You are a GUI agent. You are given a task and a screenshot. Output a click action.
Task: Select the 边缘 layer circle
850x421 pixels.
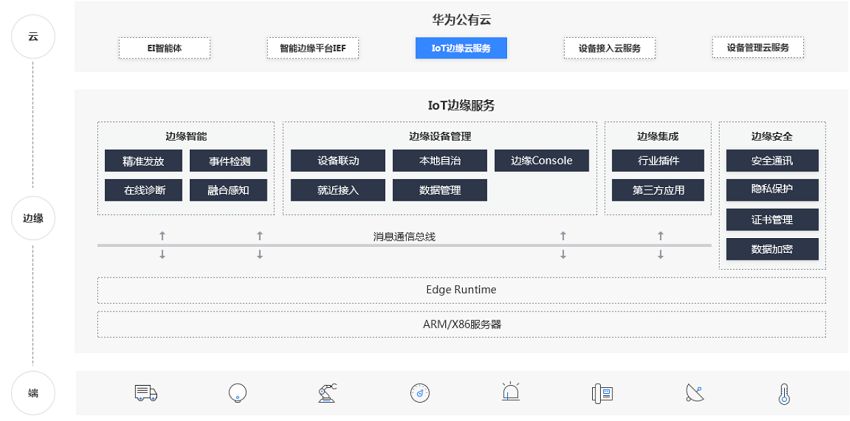point(33,218)
